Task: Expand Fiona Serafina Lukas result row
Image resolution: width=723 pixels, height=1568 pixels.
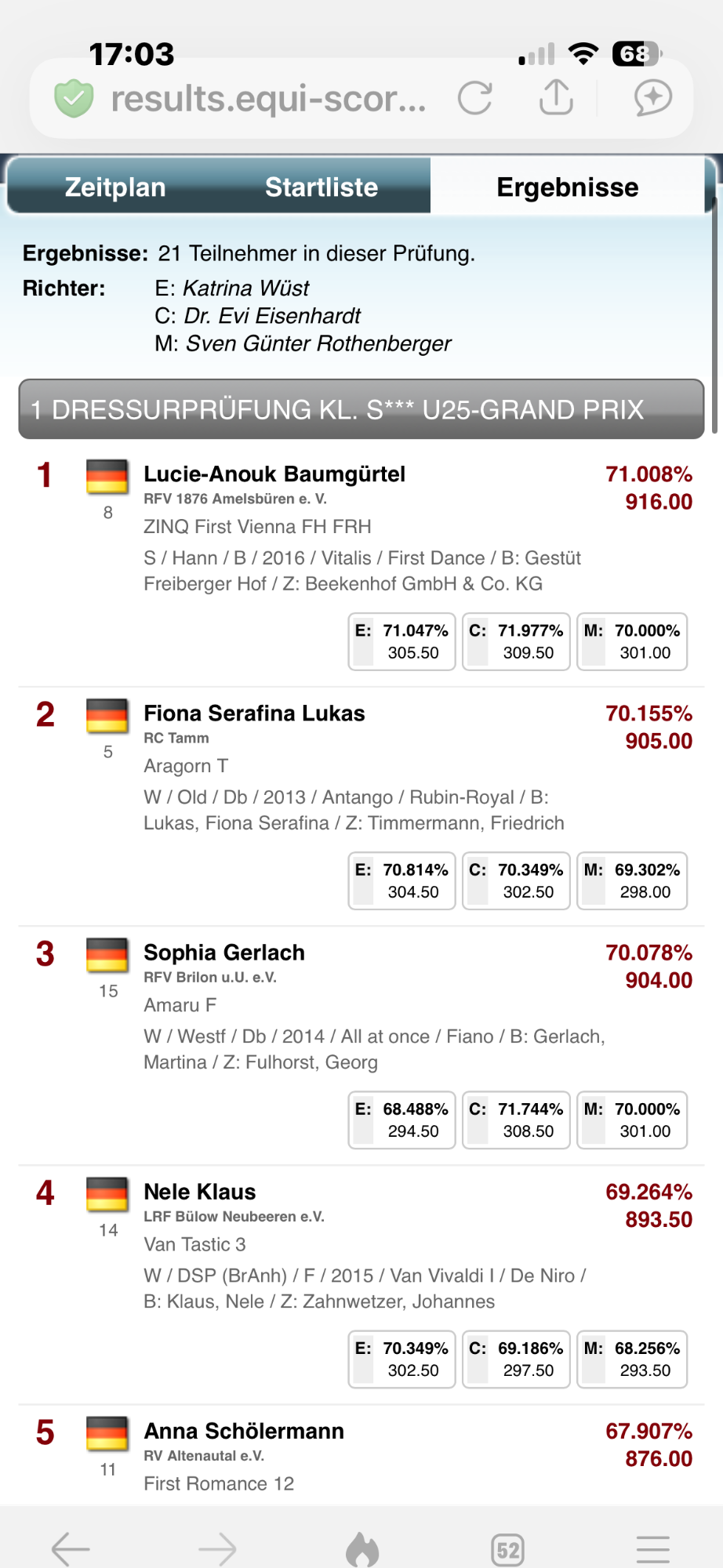Action: tap(254, 713)
